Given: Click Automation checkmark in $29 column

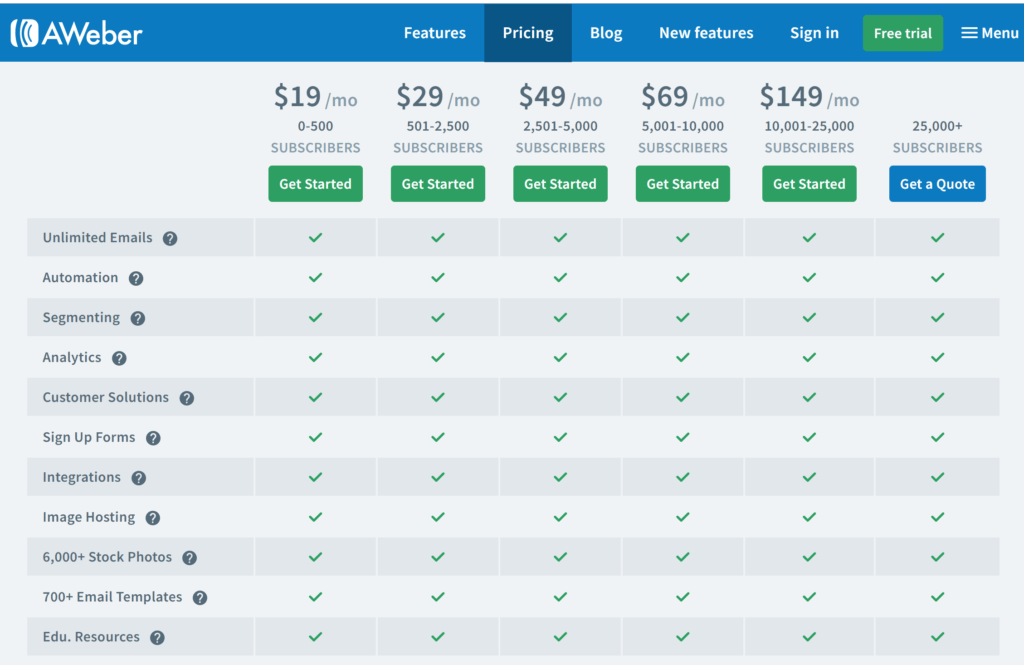Looking at the screenshot, I should pyautogui.click(x=438, y=277).
